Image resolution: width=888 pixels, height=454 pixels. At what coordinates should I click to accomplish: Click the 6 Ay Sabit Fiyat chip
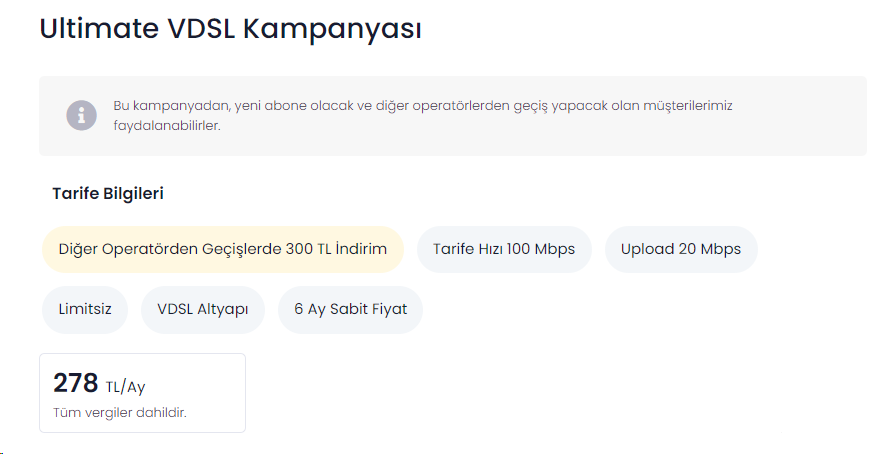coord(350,309)
